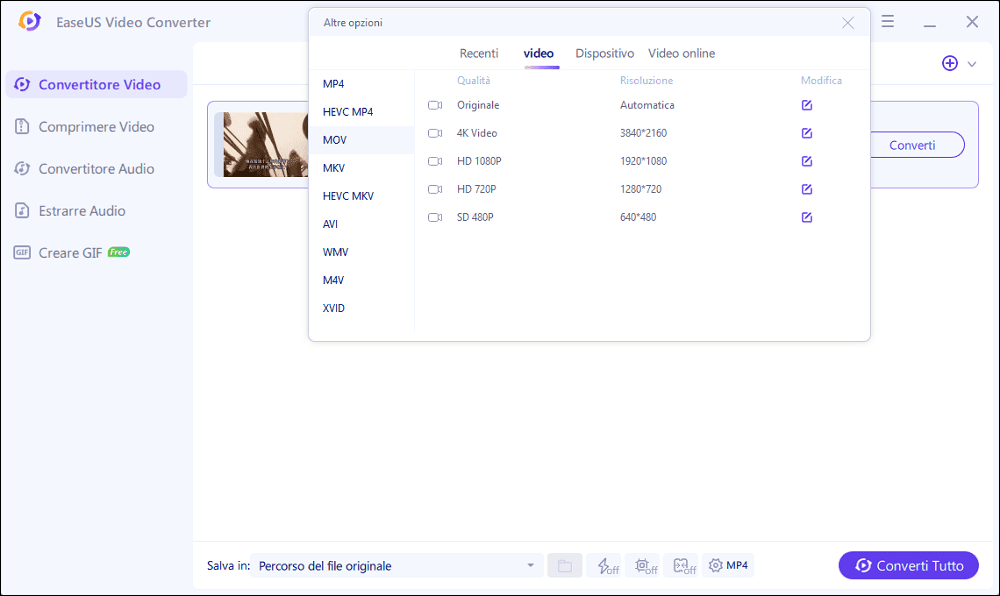Switch to the Video online tab

(x=681, y=54)
